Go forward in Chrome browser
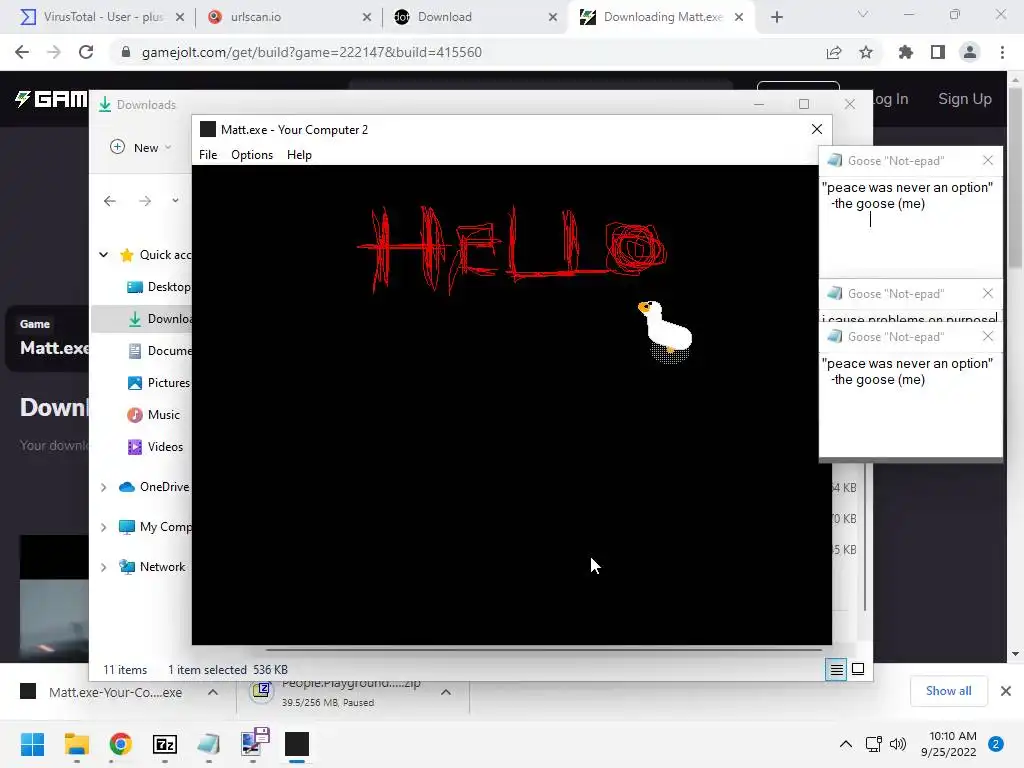The height and width of the screenshot is (768, 1024). click(x=54, y=52)
